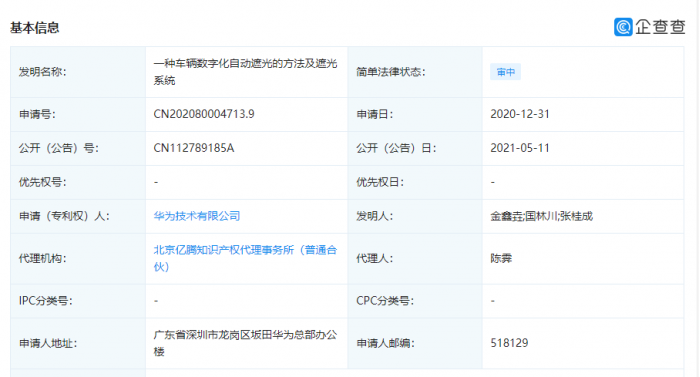The width and height of the screenshot is (700, 377).
Task: Select the address 广东省深圳市龙岗区坂田华为总部办公楼
Action: tap(245, 343)
